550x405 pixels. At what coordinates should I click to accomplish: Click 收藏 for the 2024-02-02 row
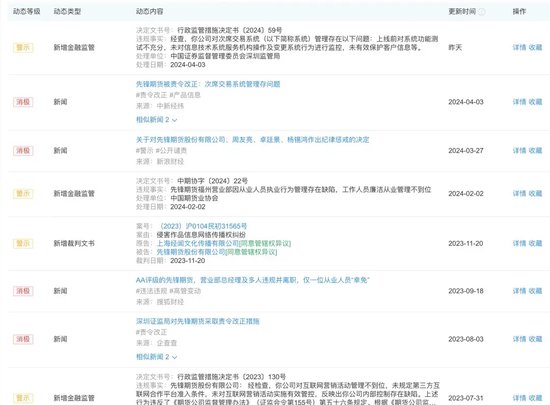535,194
